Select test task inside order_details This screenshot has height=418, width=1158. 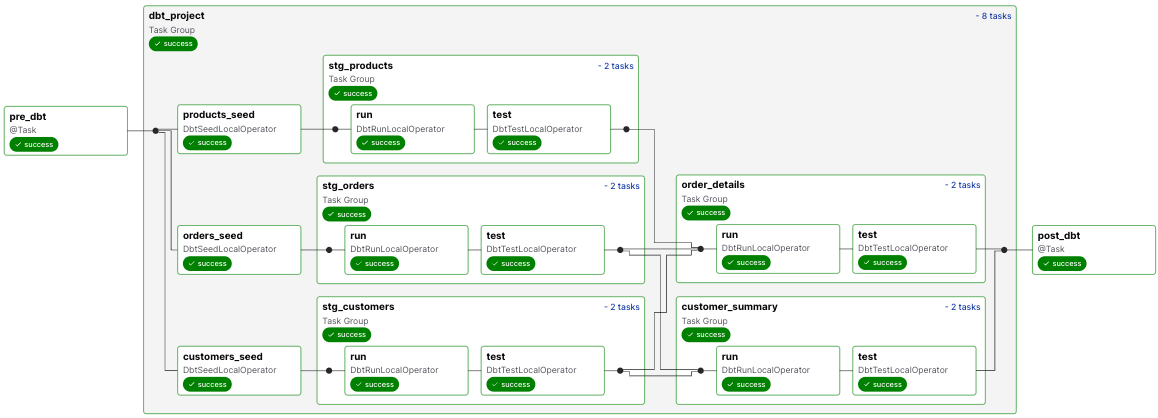[x=914, y=249]
